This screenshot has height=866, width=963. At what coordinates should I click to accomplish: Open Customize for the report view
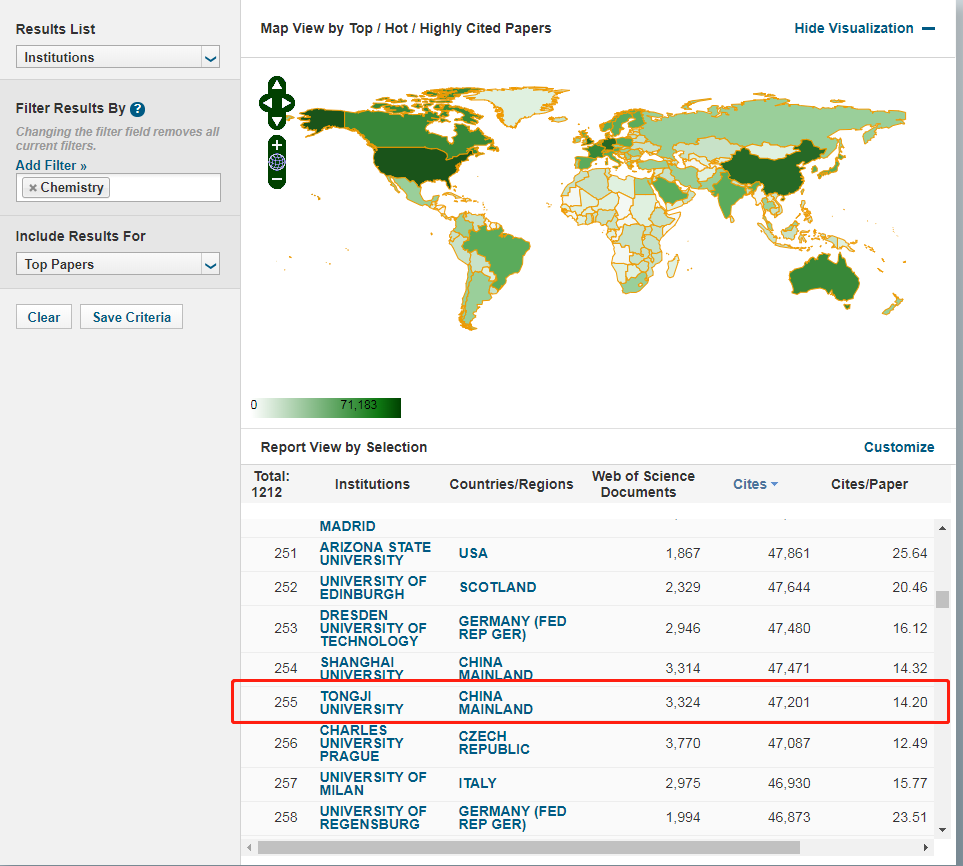point(899,447)
